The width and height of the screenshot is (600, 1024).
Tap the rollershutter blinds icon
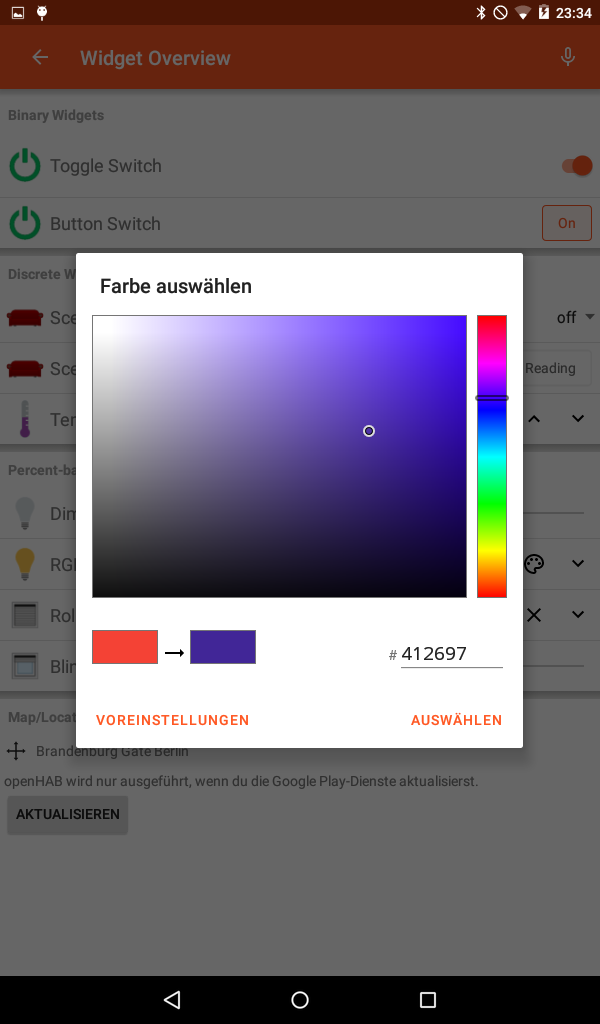[25, 615]
